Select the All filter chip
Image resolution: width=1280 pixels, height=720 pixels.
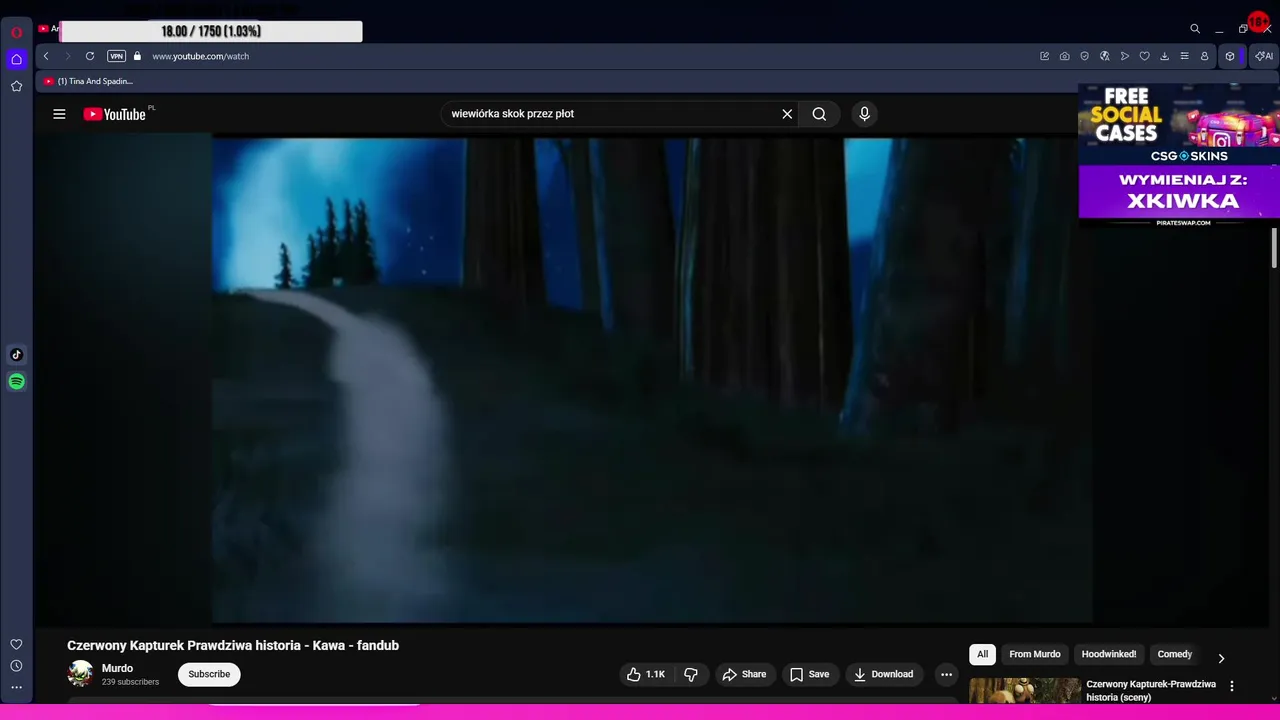tap(982, 654)
